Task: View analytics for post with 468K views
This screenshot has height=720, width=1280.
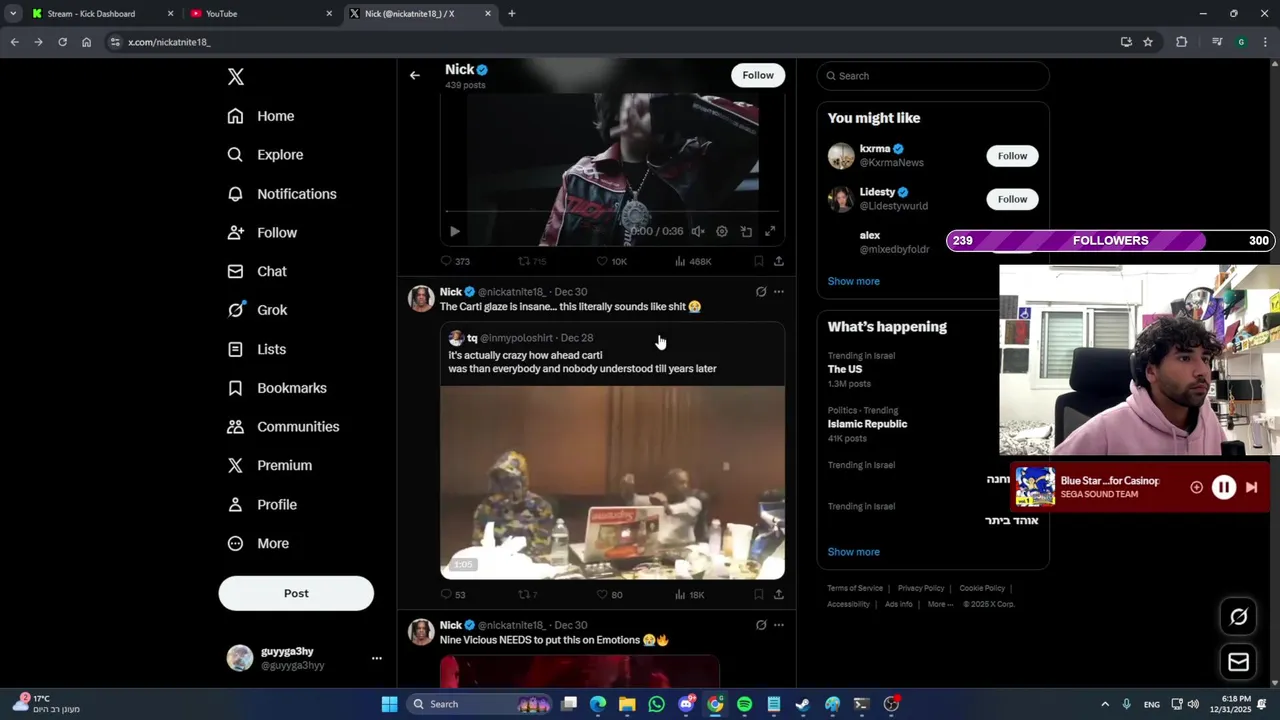Action: coord(693,261)
